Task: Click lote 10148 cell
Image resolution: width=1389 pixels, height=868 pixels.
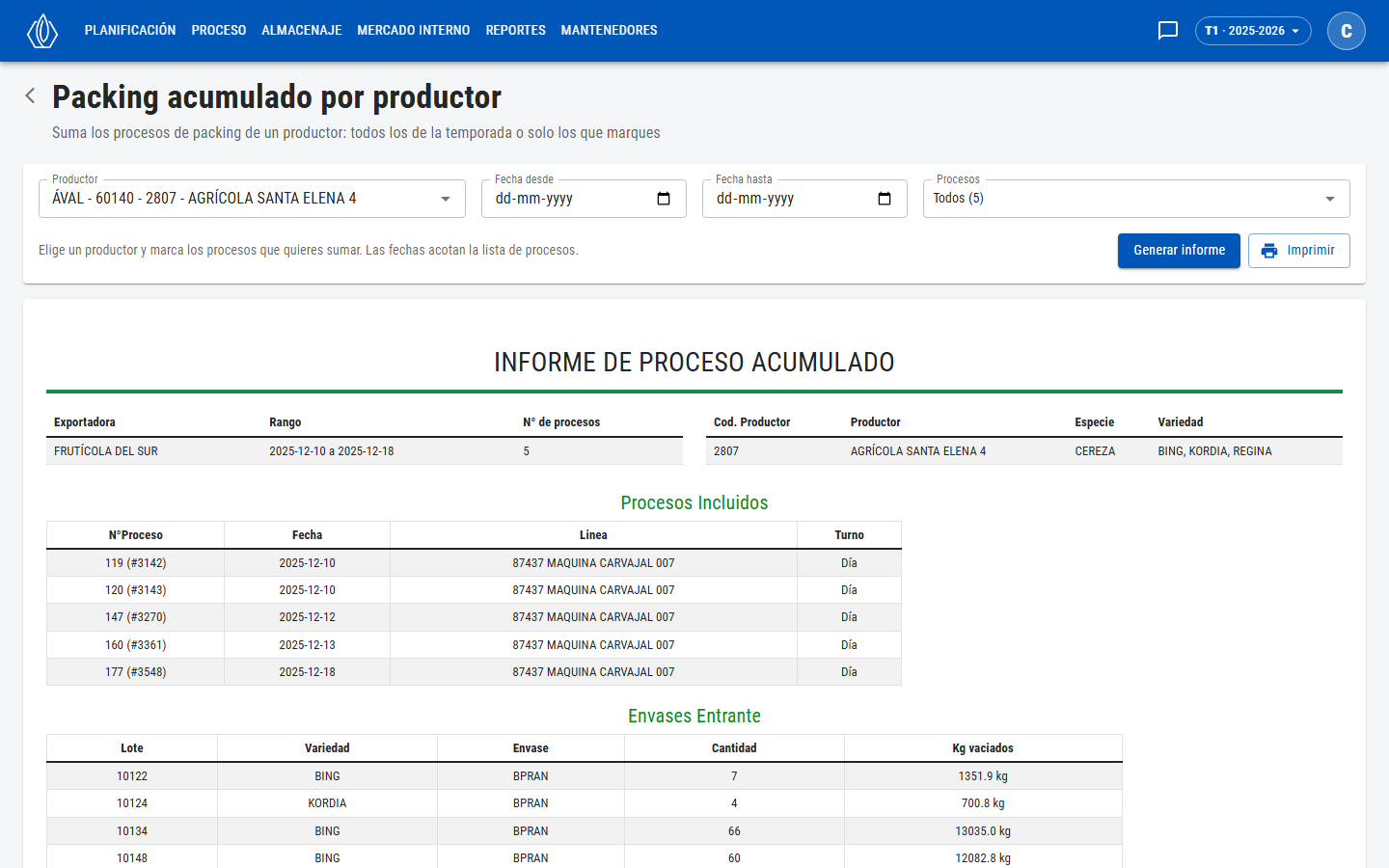Action: [132, 858]
